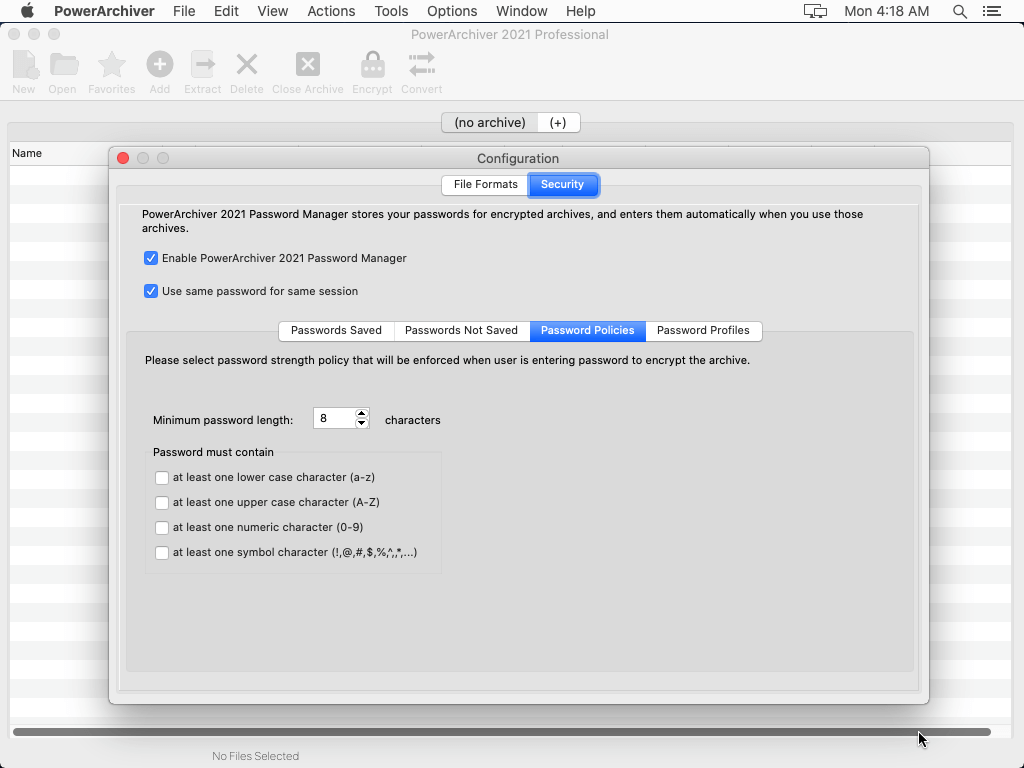Open the Passwords Saved tab
Image resolution: width=1024 pixels, height=768 pixels.
336,330
